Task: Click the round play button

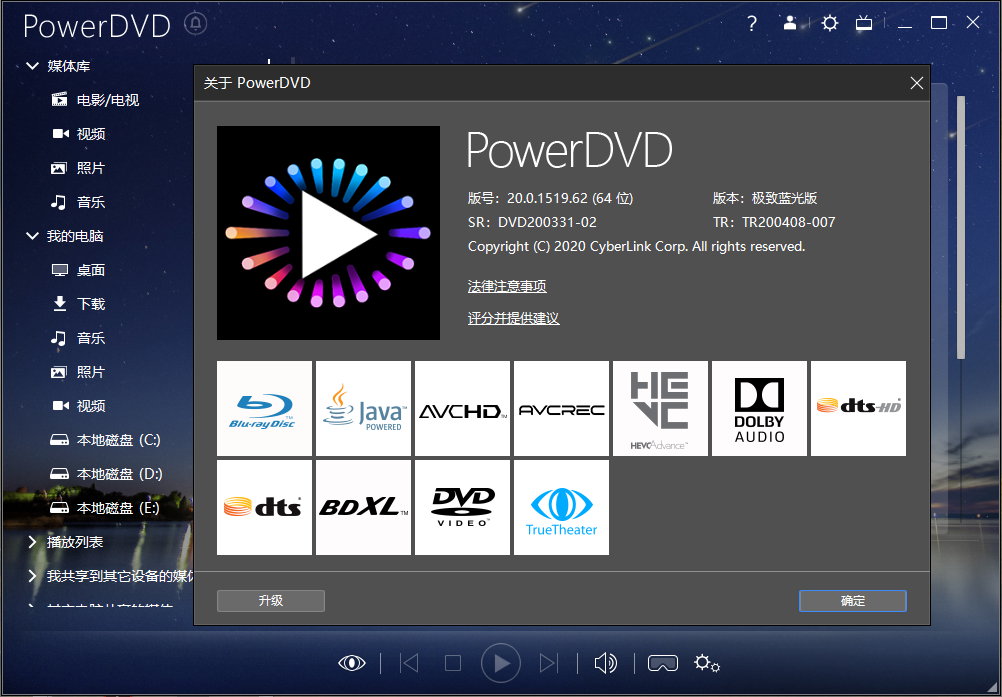Action: point(500,663)
